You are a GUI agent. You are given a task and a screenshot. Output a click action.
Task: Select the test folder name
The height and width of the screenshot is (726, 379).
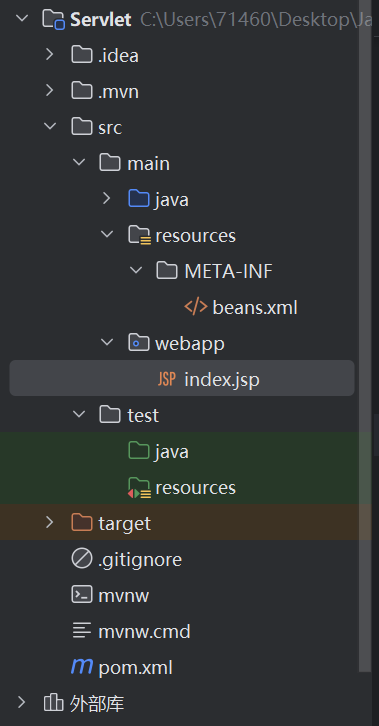point(143,415)
